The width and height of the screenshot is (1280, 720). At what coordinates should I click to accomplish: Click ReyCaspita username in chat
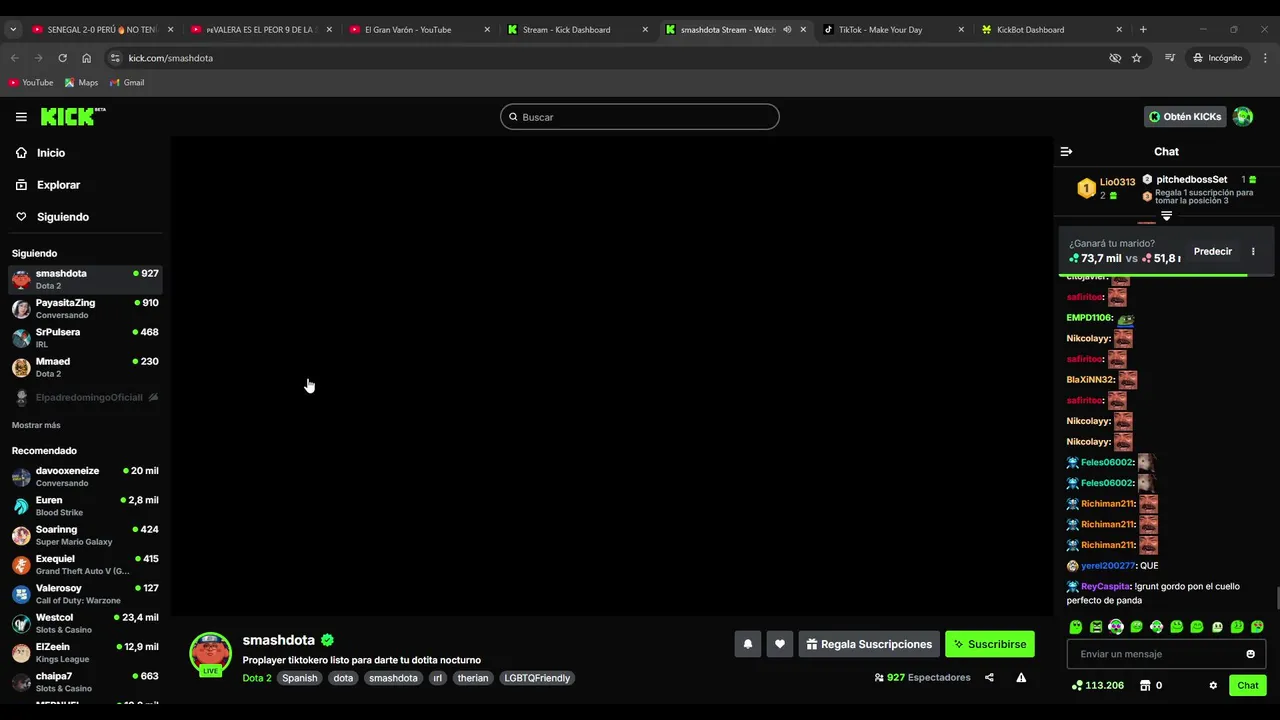[1106, 586]
